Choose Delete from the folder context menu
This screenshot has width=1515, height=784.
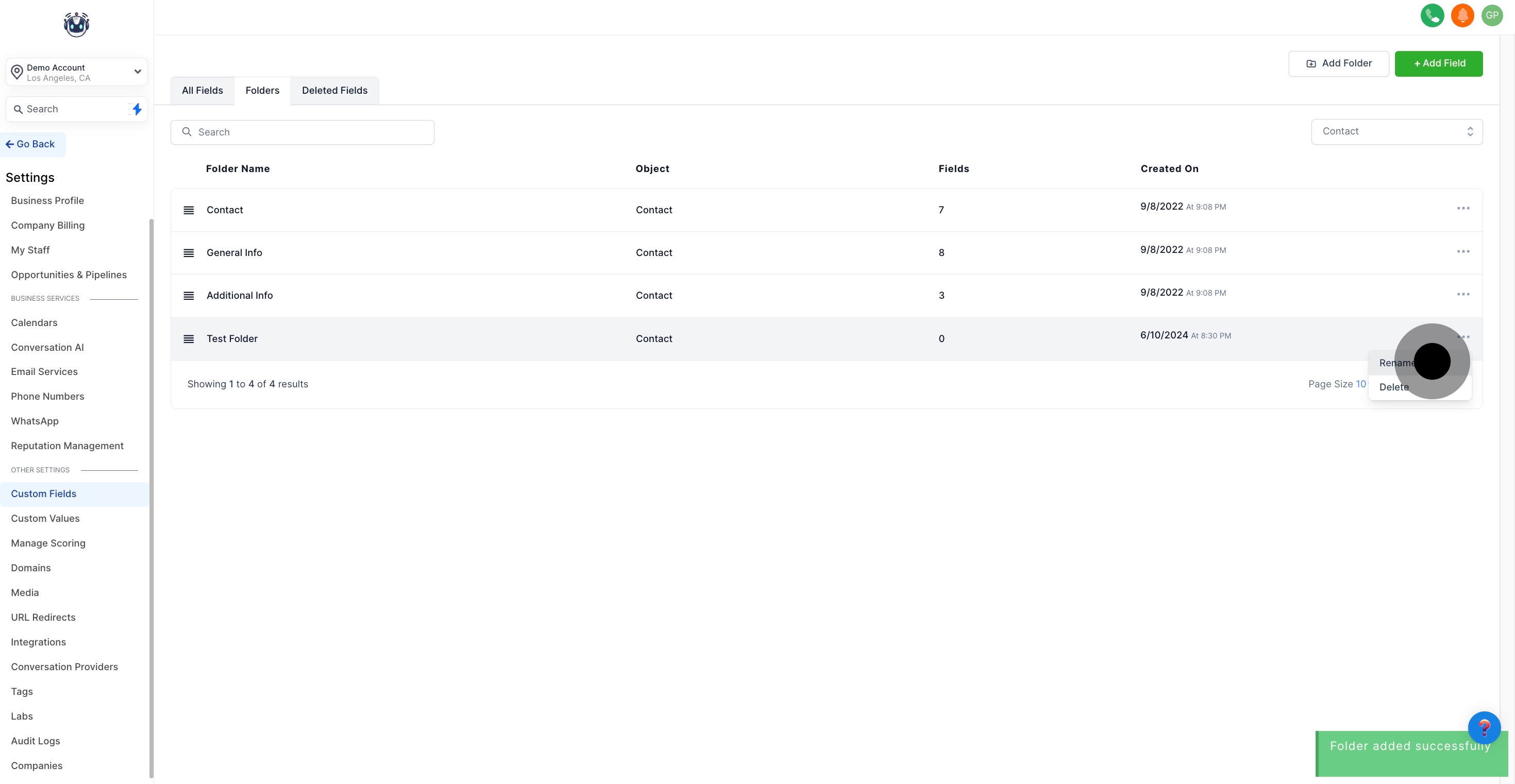(x=1393, y=387)
